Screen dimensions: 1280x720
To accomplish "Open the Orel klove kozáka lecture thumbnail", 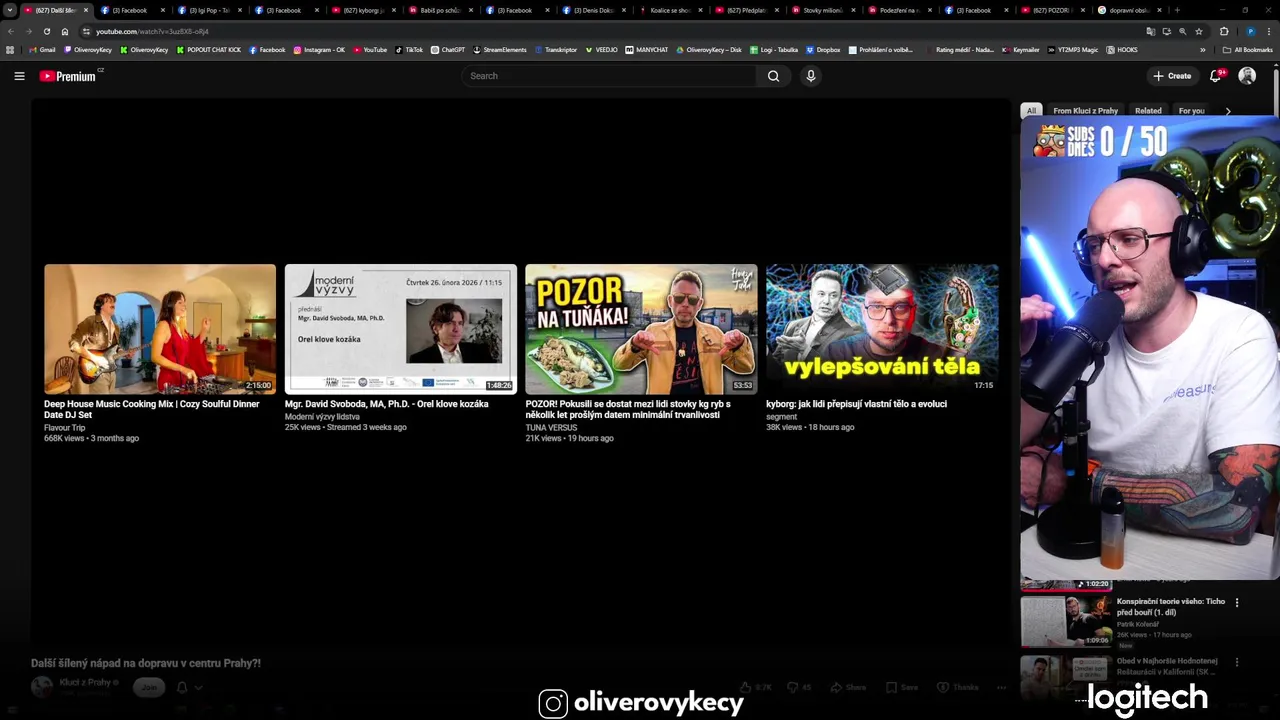I will click(x=401, y=329).
